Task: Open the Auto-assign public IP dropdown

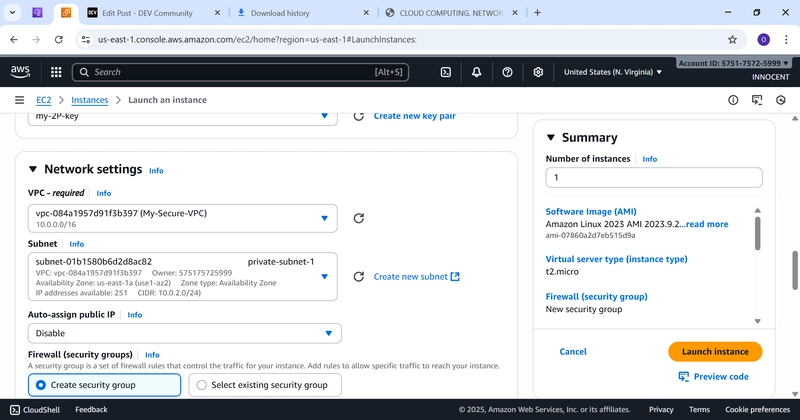Action: (x=185, y=333)
